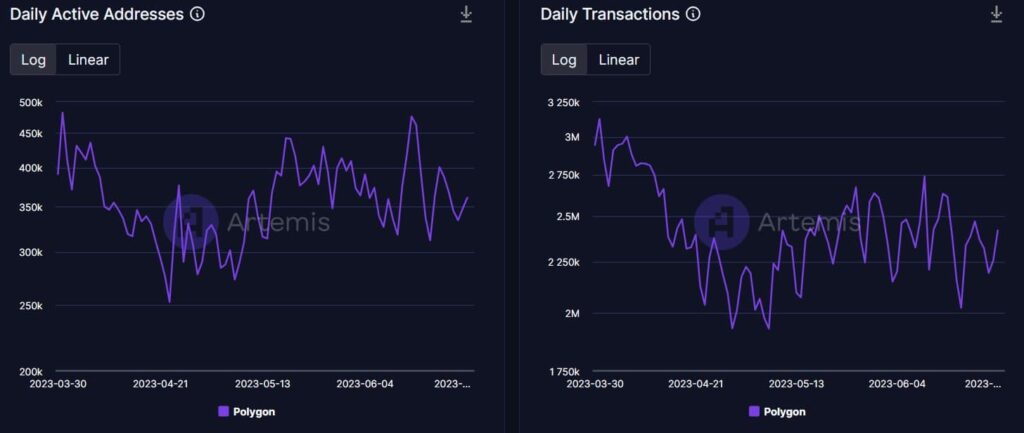
Task: Click purple Polygon swatch under Active Addresses chart
Action: [x=223, y=411]
